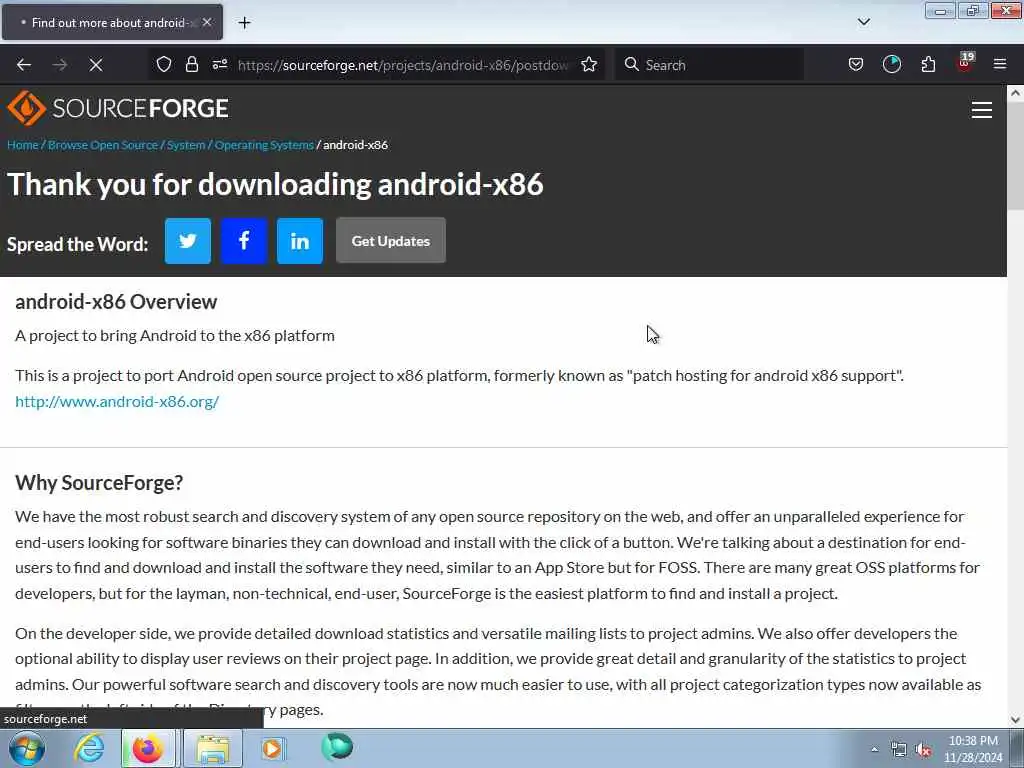Click the android-x86 Overview heading
This screenshot has width=1024, height=768.
(116, 302)
